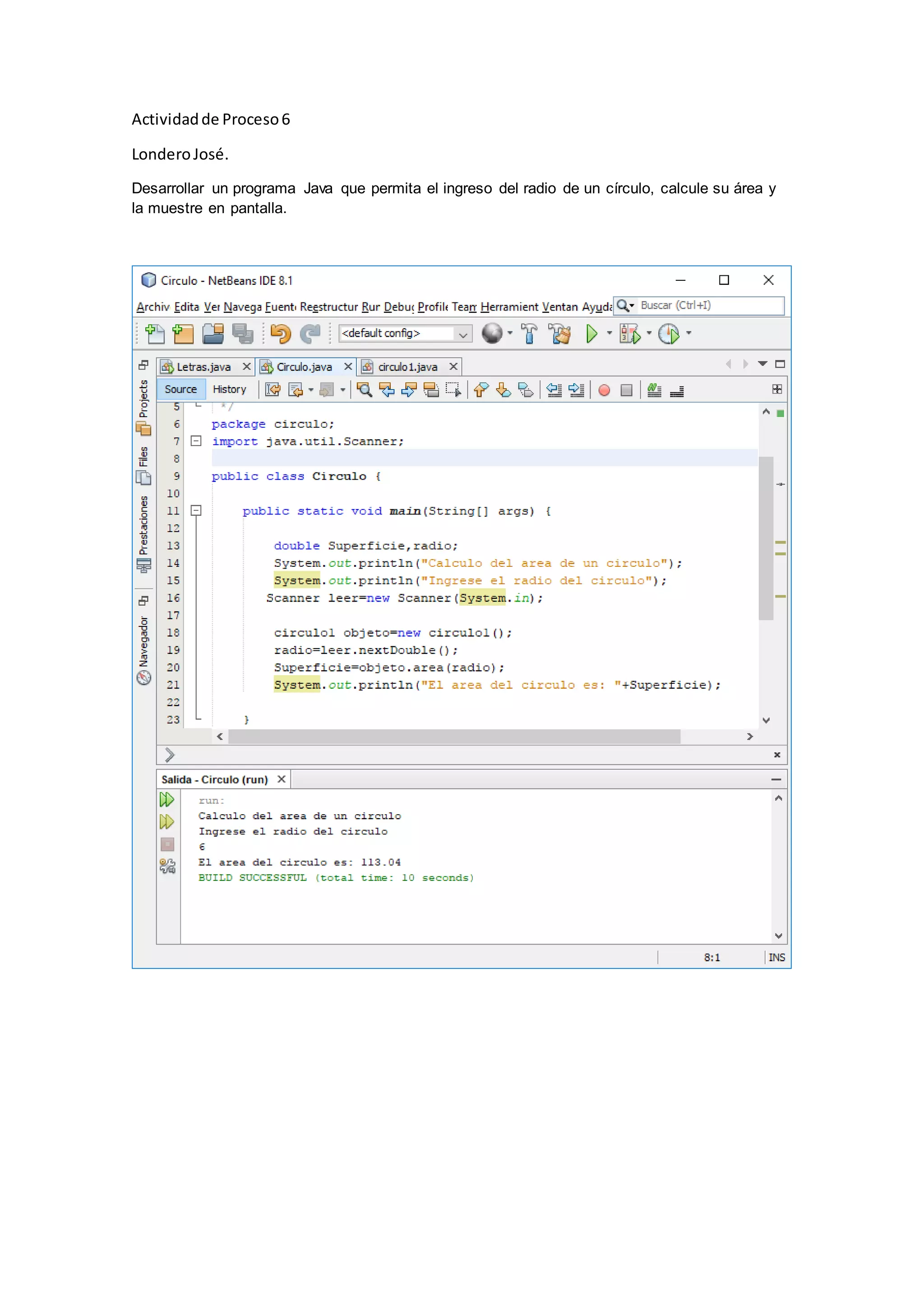The image size is (924, 1307).
Task: Toggle rectangular selection in editor toolbar
Action: [453, 390]
